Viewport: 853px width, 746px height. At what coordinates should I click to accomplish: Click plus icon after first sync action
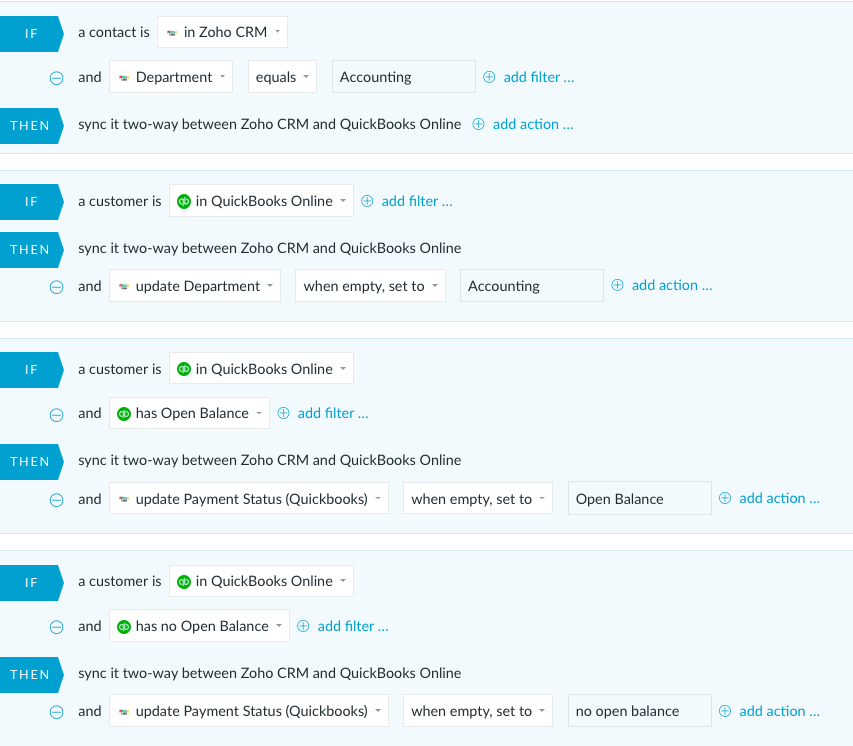tap(478, 124)
